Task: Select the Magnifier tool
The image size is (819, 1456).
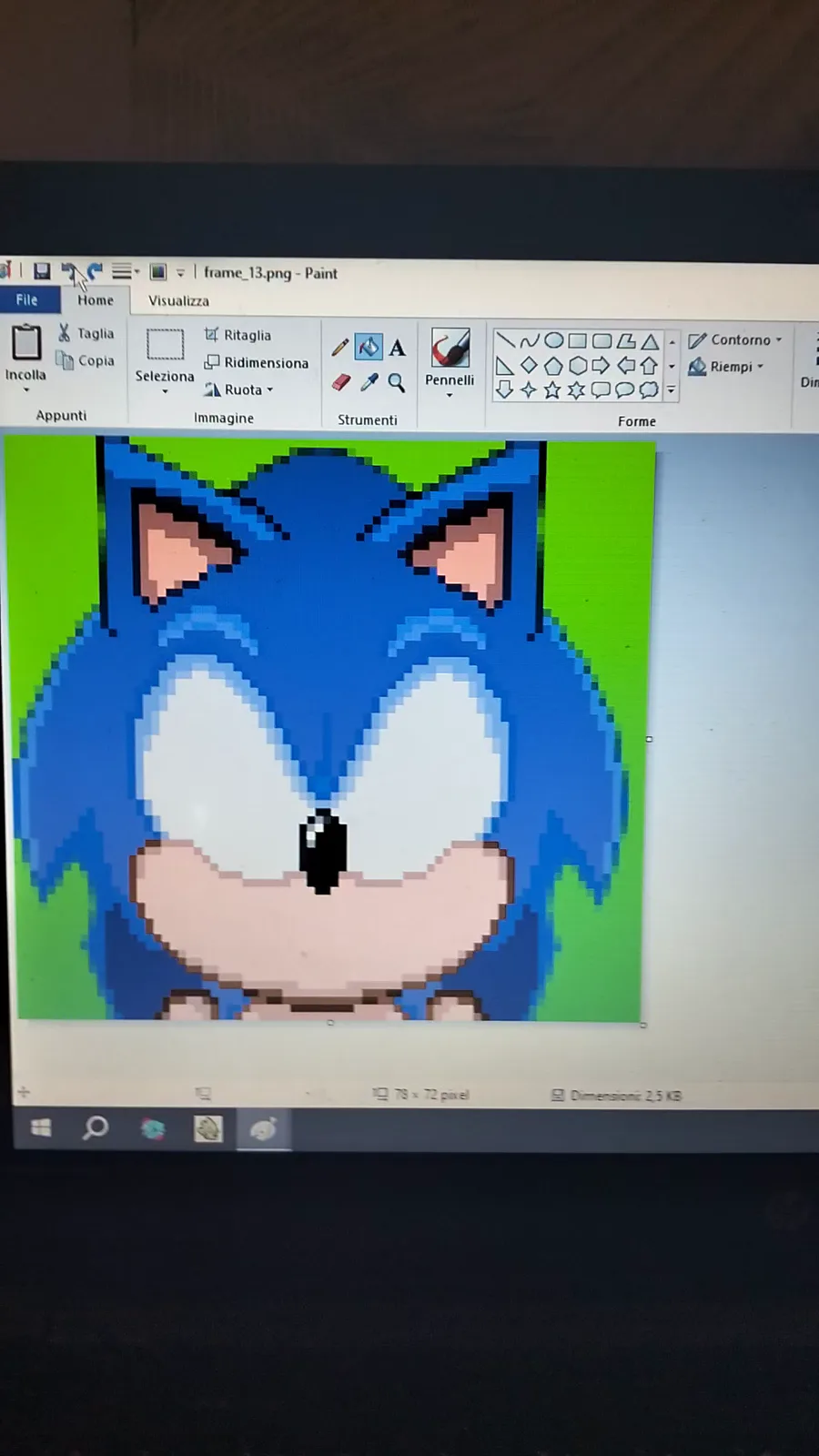Action: point(396,382)
